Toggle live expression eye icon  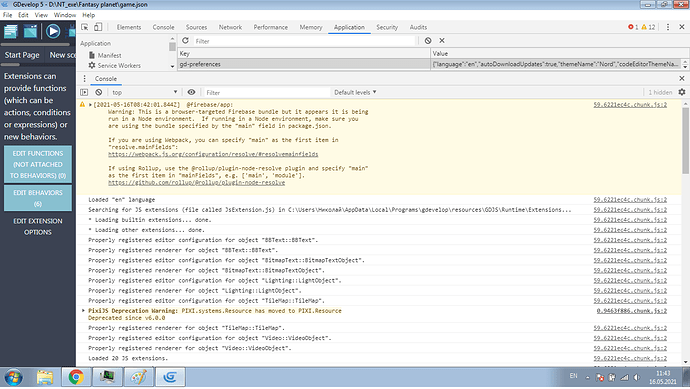click(x=191, y=92)
